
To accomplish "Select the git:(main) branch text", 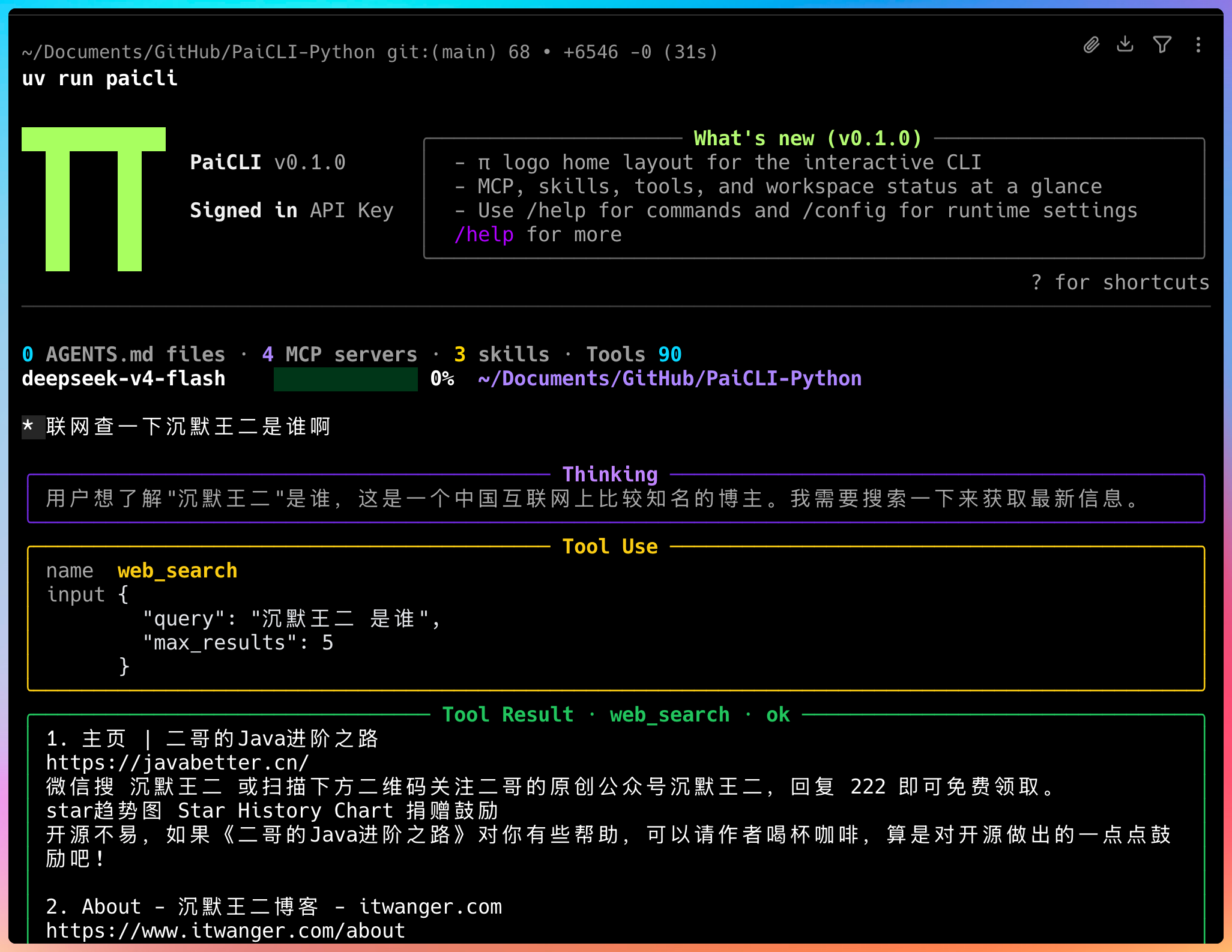I will click(x=442, y=52).
